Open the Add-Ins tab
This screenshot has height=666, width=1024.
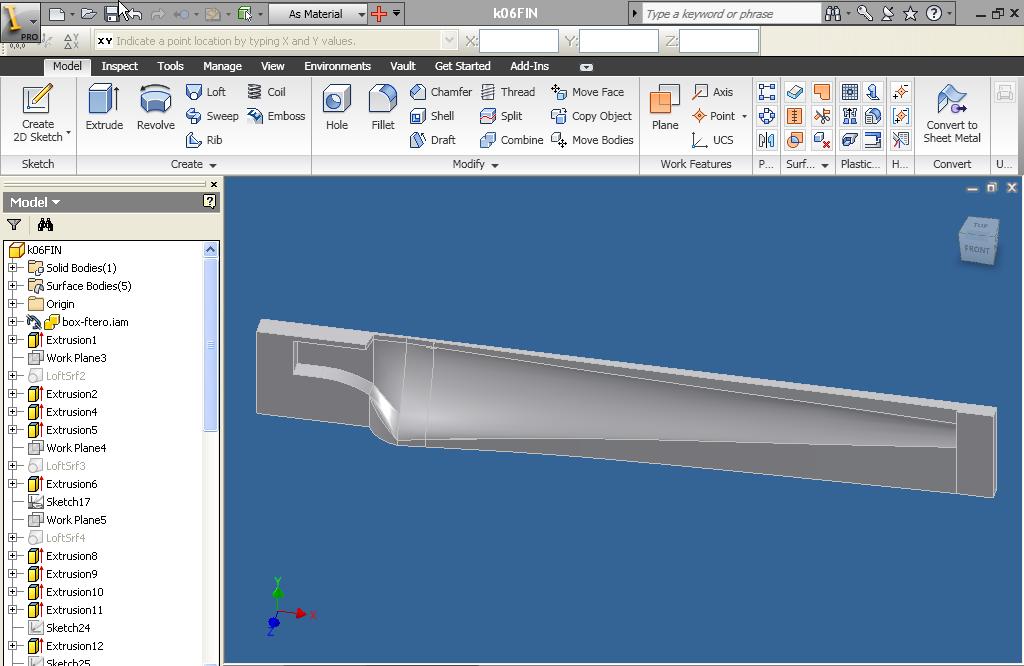(x=530, y=66)
